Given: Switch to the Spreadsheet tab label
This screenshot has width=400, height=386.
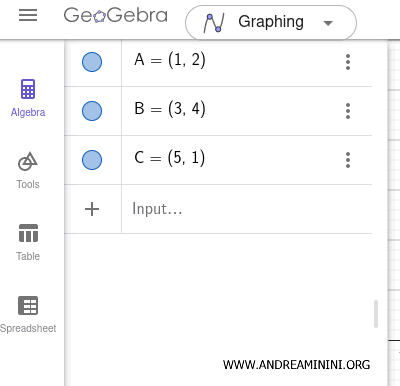Looking at the screenshot, I should (x=28, y=328).
